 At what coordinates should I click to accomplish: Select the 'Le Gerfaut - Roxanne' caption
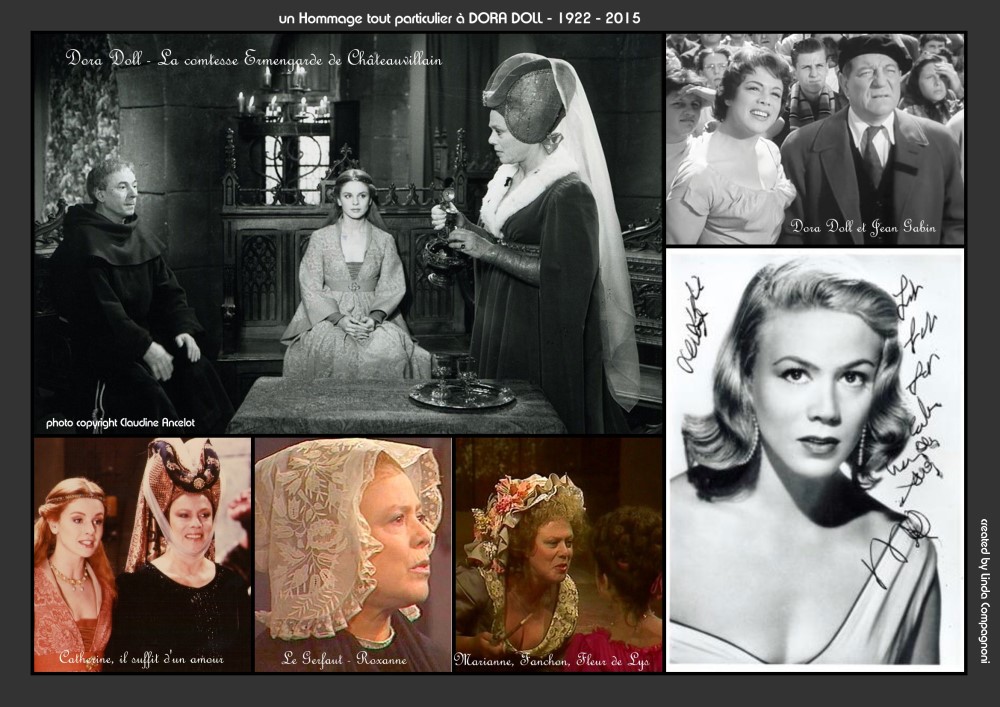(344, 659)
